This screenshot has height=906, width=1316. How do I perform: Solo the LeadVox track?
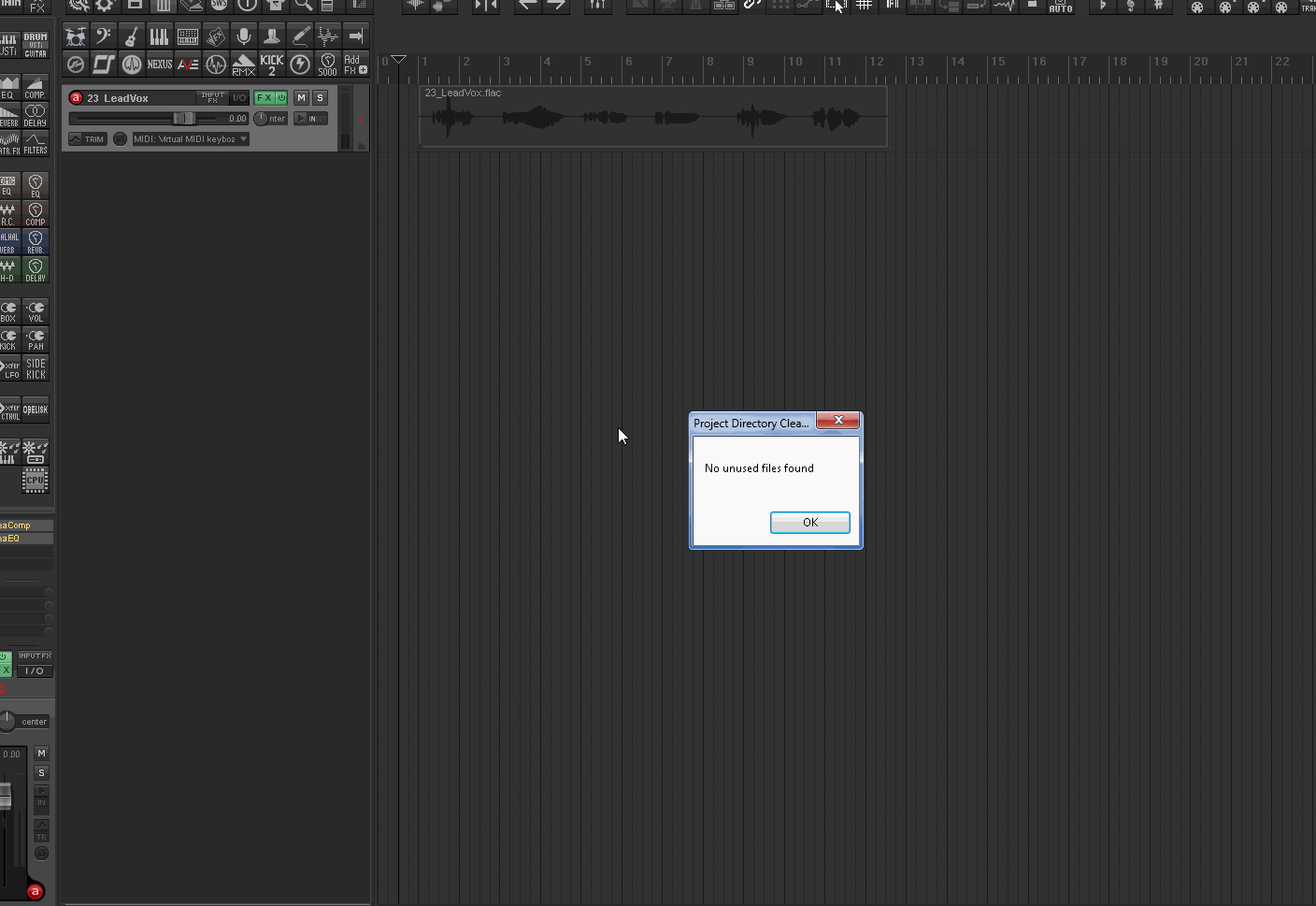click(x=320, y=98)
